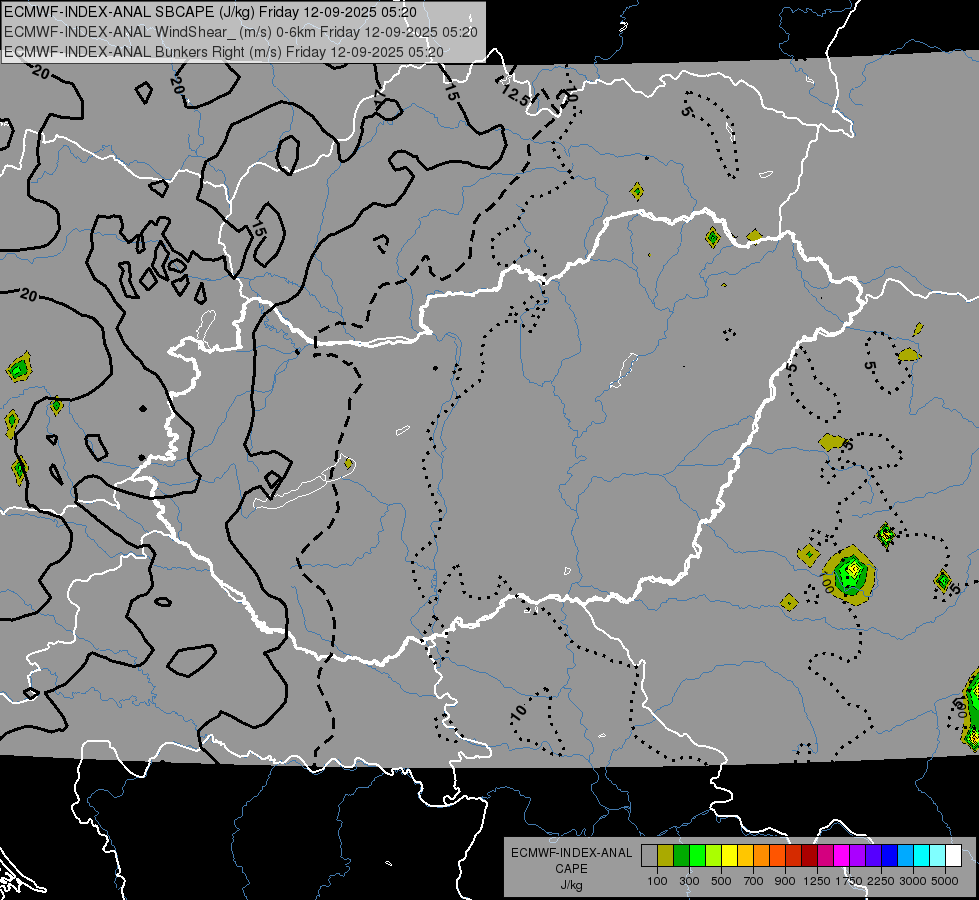
Task: Select the sky blue legend swatch
Action: coord(906,856)
